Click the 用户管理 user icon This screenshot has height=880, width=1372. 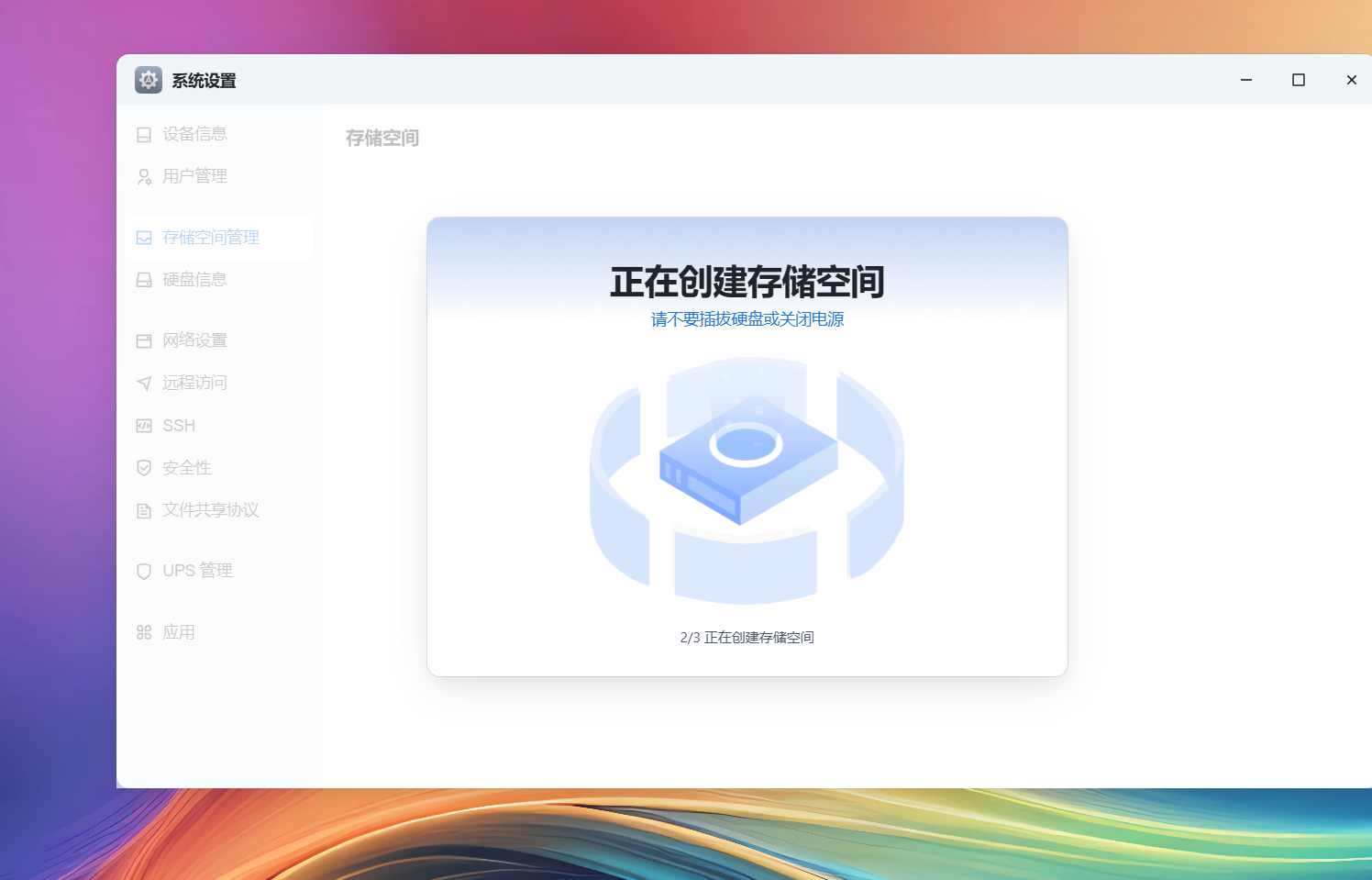[144, 177]
